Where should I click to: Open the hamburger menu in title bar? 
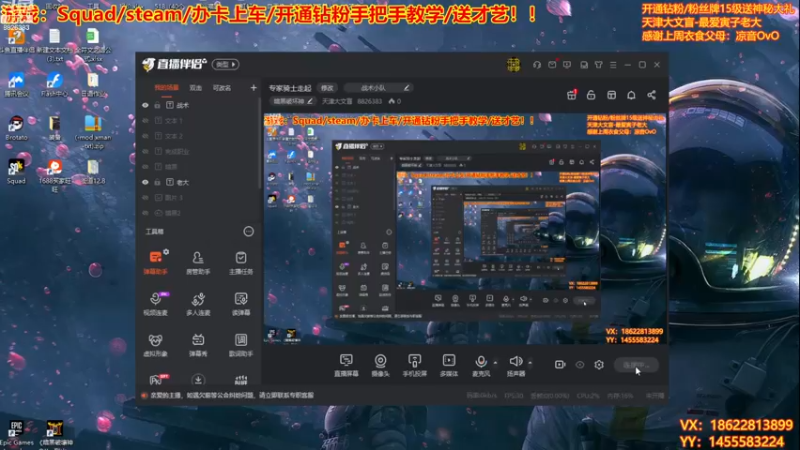click(x=613, y=65)
